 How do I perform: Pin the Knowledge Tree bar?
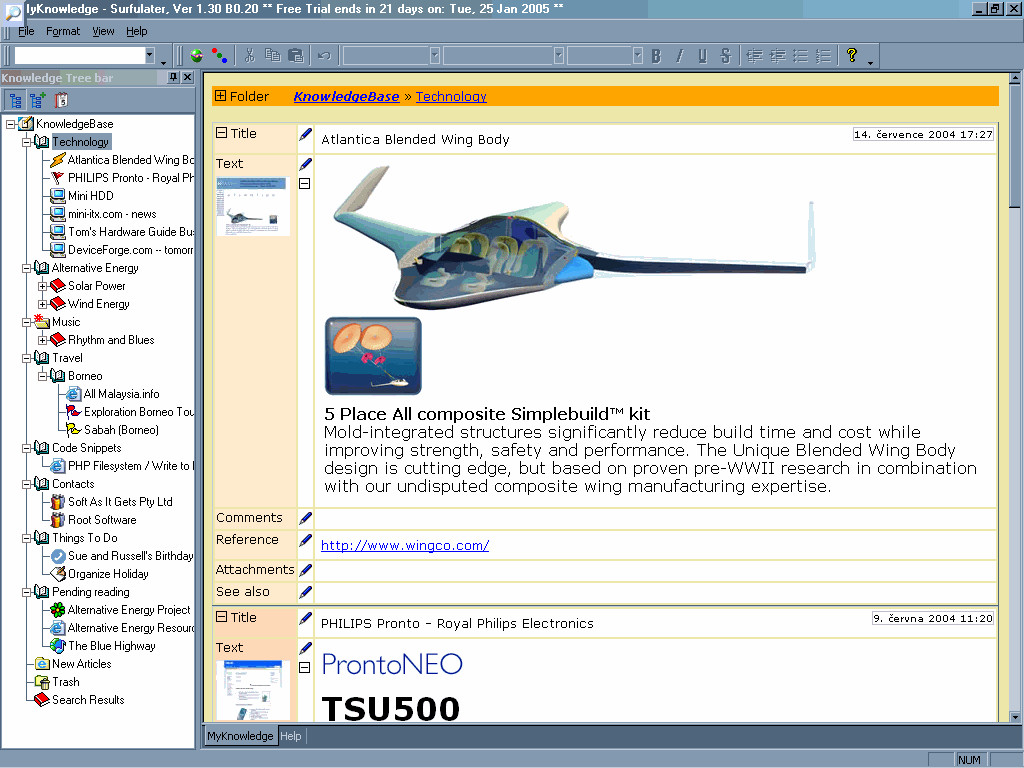click(173, 78)
